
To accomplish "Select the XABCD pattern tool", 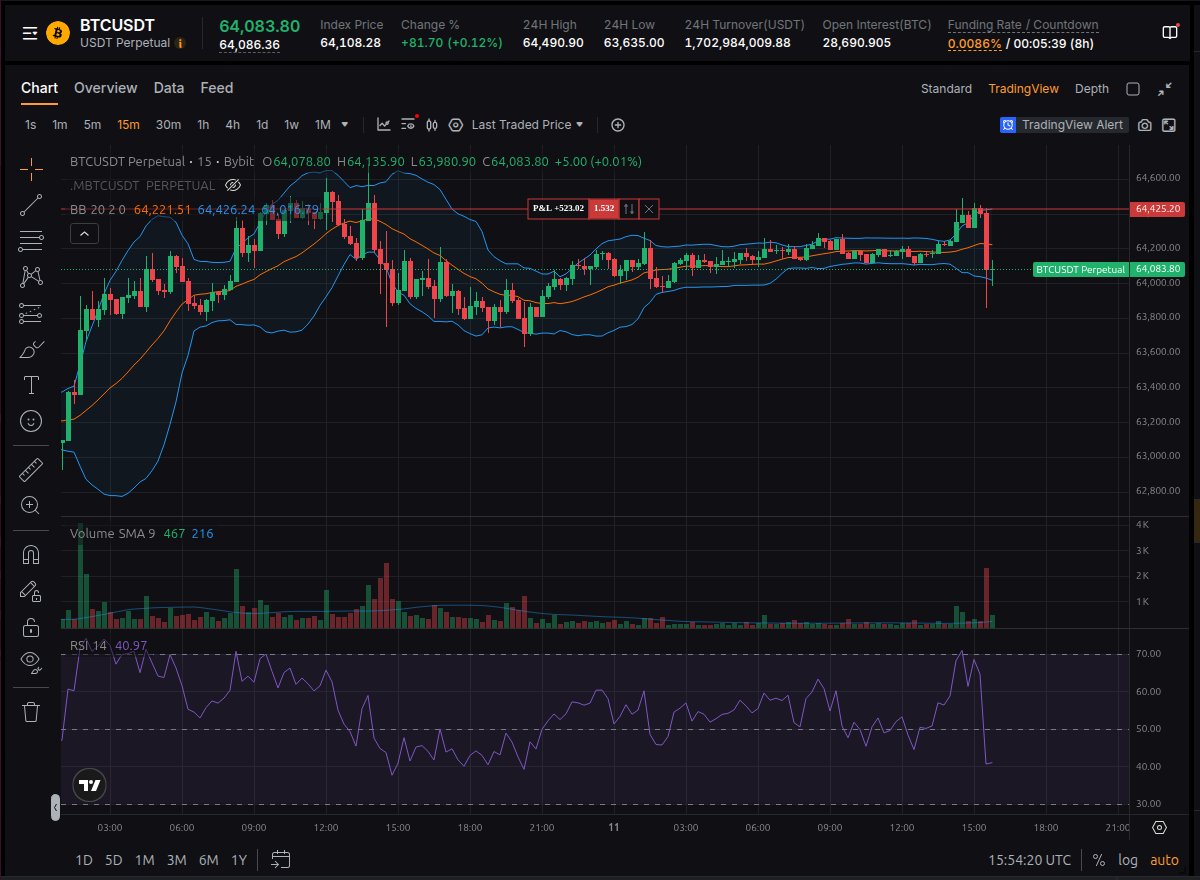I will (31, 276).
